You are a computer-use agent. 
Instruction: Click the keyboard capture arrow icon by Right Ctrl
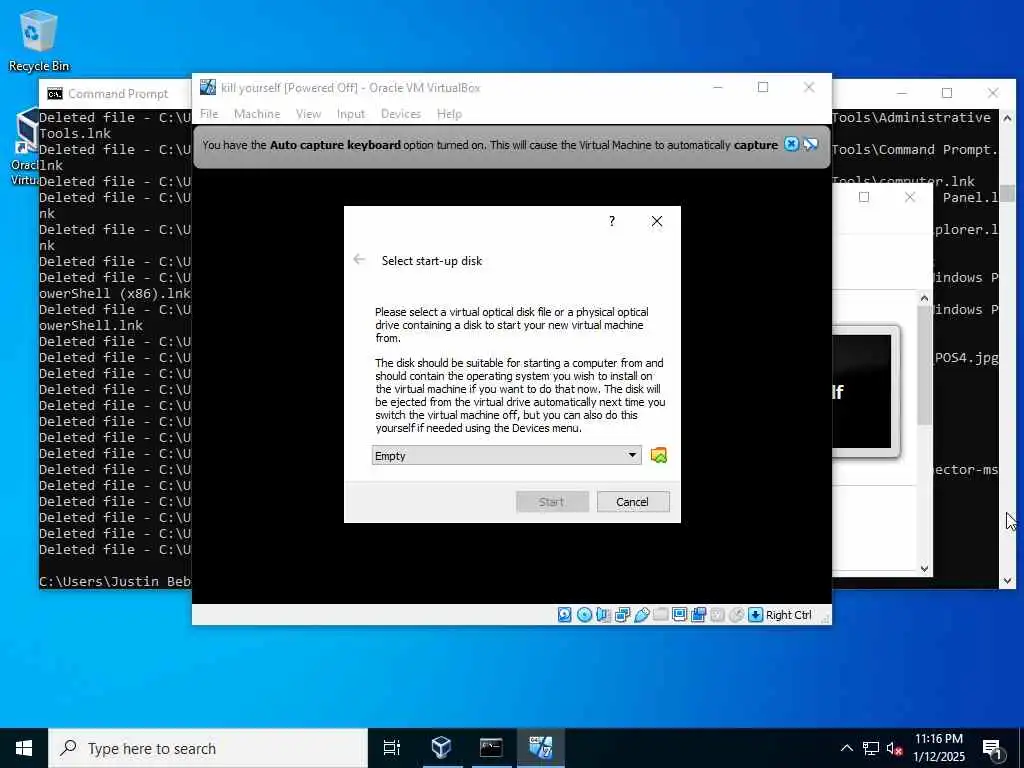756,615
